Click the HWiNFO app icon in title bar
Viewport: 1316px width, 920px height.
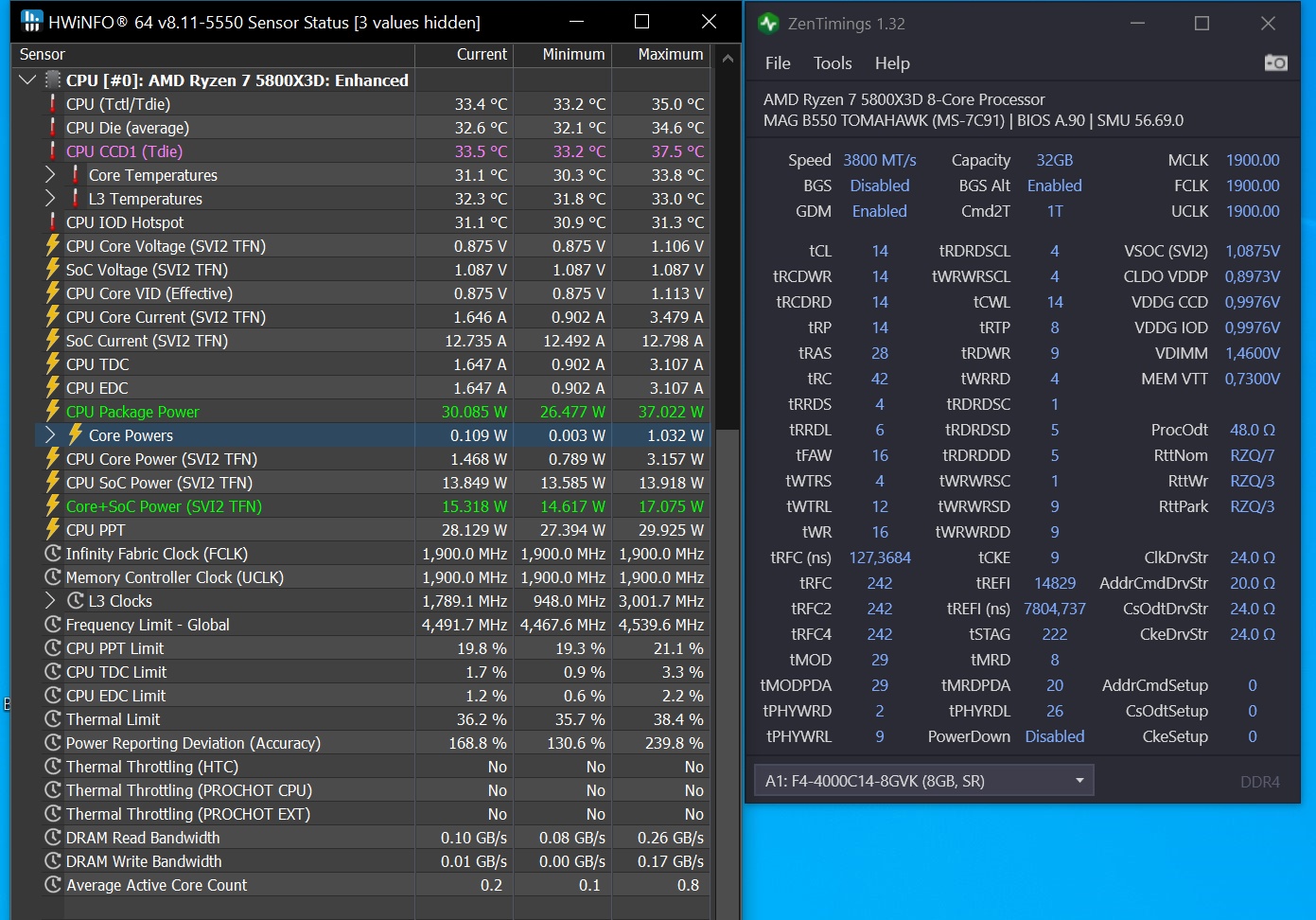tap(31, 21)
